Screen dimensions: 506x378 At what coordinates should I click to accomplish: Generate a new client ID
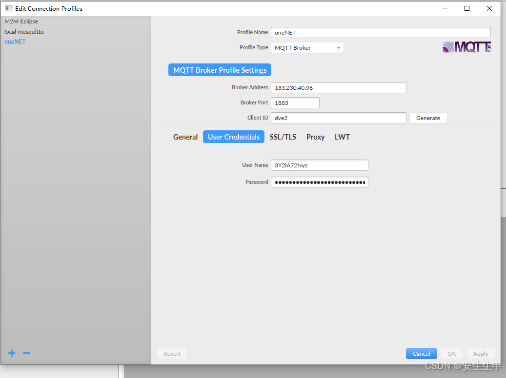(x=428, y=118)
